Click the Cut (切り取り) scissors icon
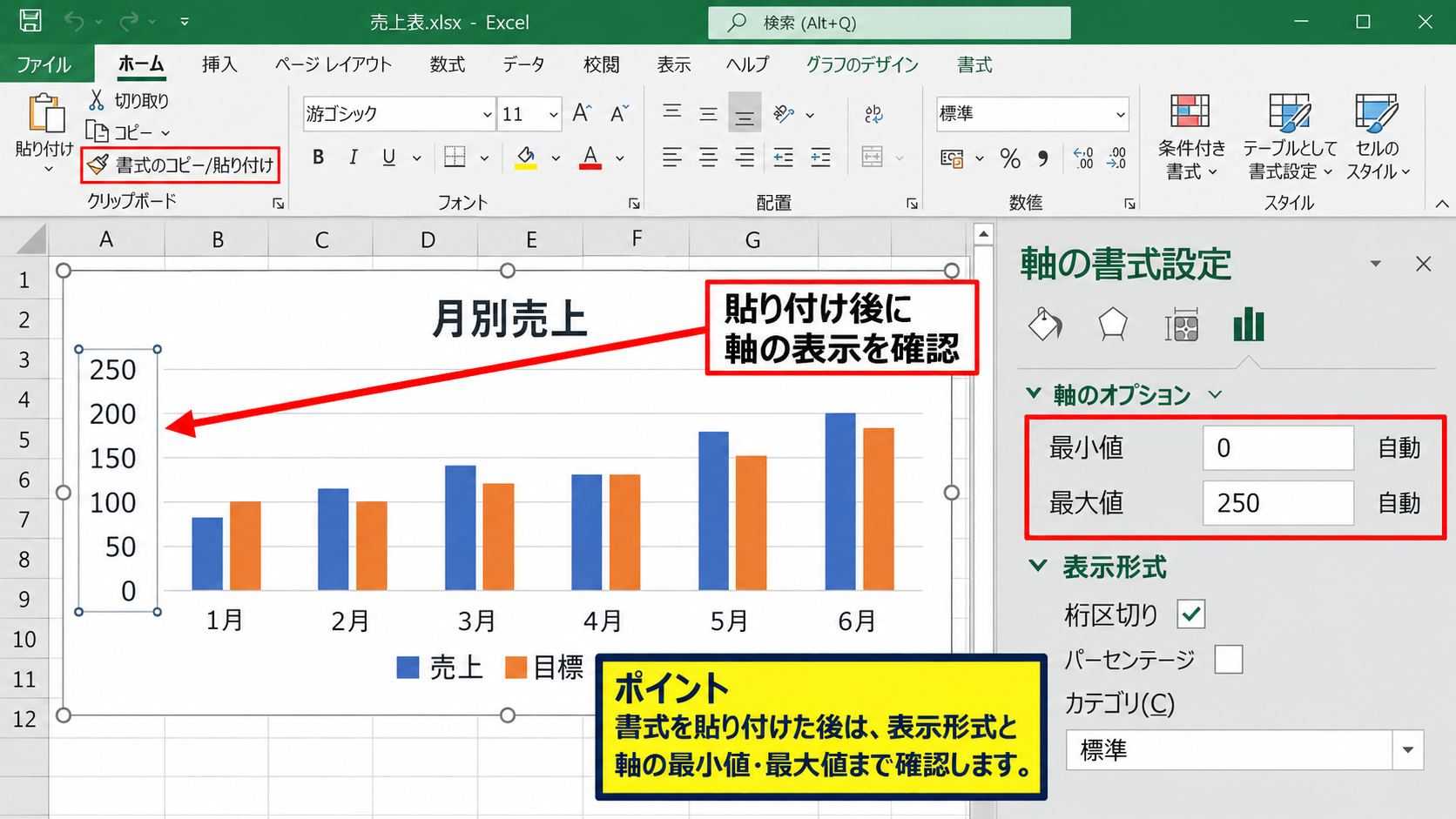 coord(96,100)
